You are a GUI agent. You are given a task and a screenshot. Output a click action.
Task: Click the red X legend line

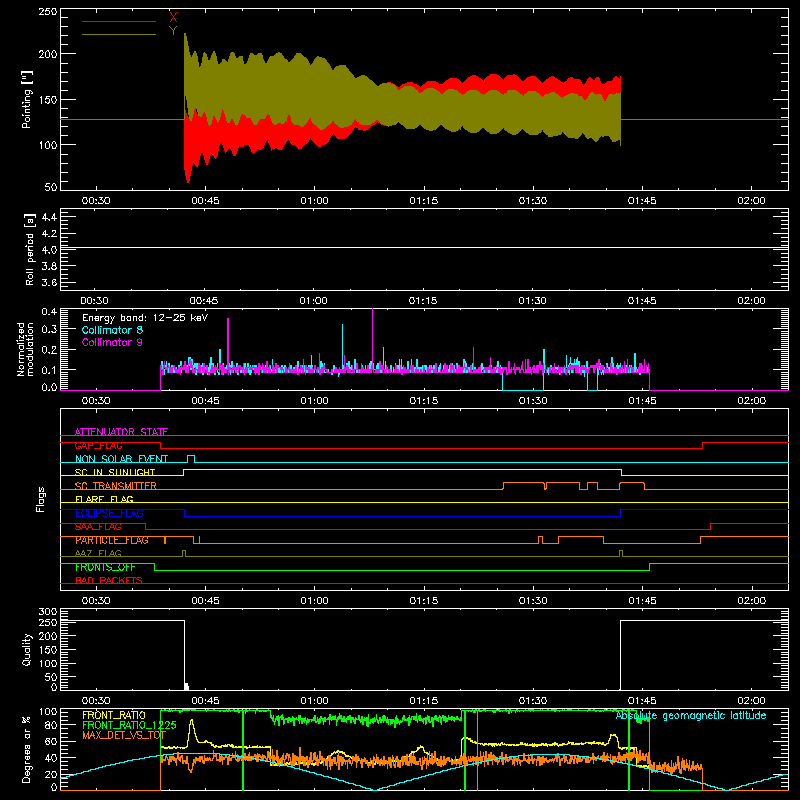coord(119,21)
